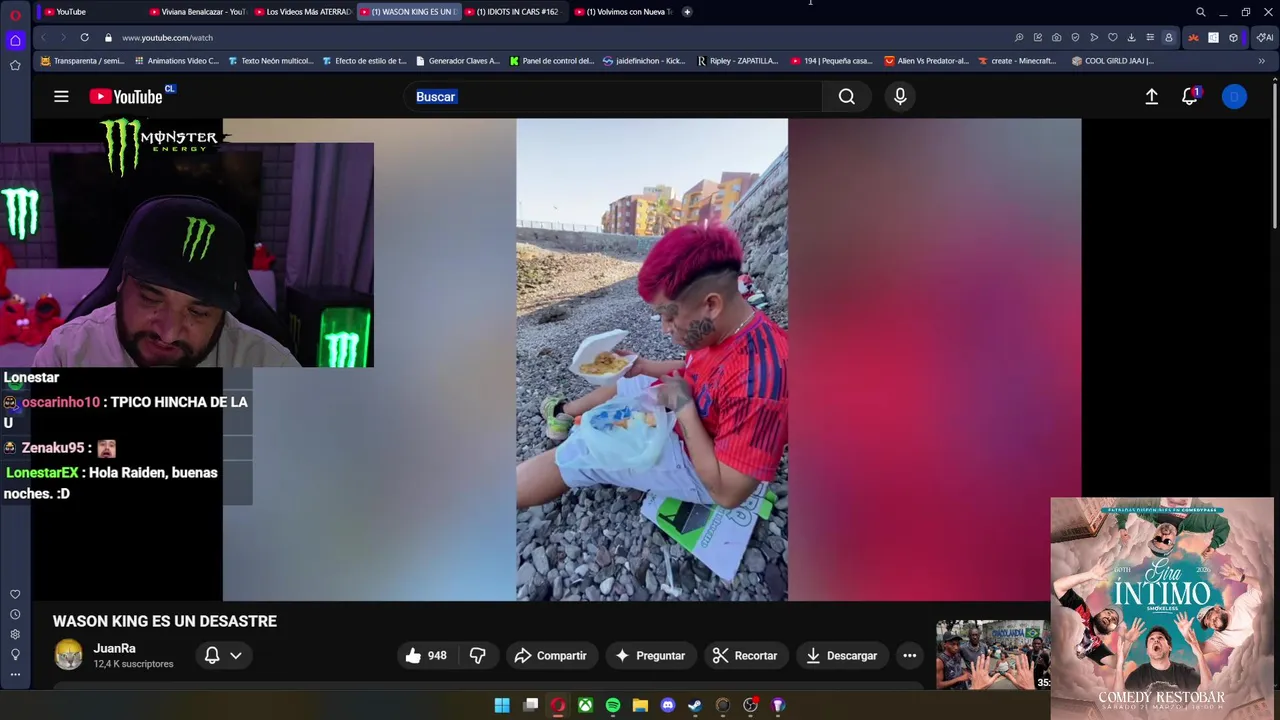
Task: Open Opera sidebar settings gear
Action: (15, 634)
